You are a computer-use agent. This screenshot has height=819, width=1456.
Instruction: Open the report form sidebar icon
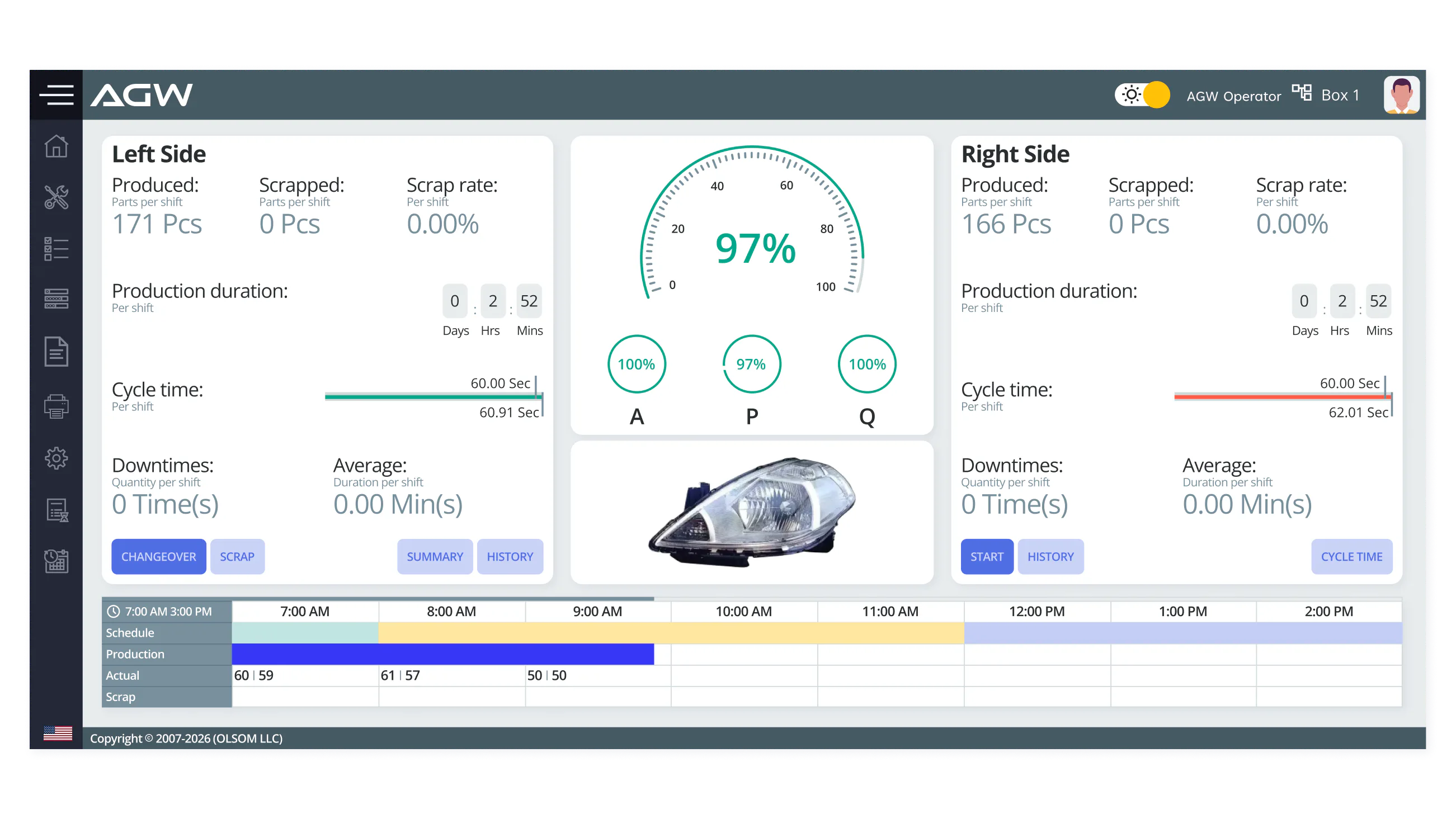[56, 510]
